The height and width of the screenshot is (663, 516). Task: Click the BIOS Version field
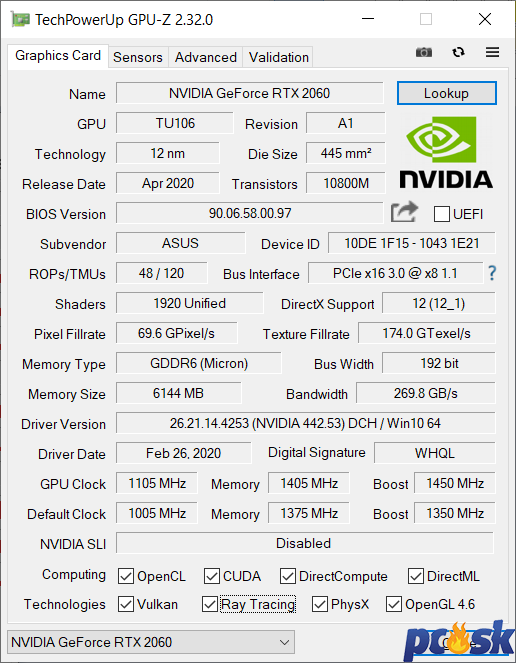[x=250, y=213]
